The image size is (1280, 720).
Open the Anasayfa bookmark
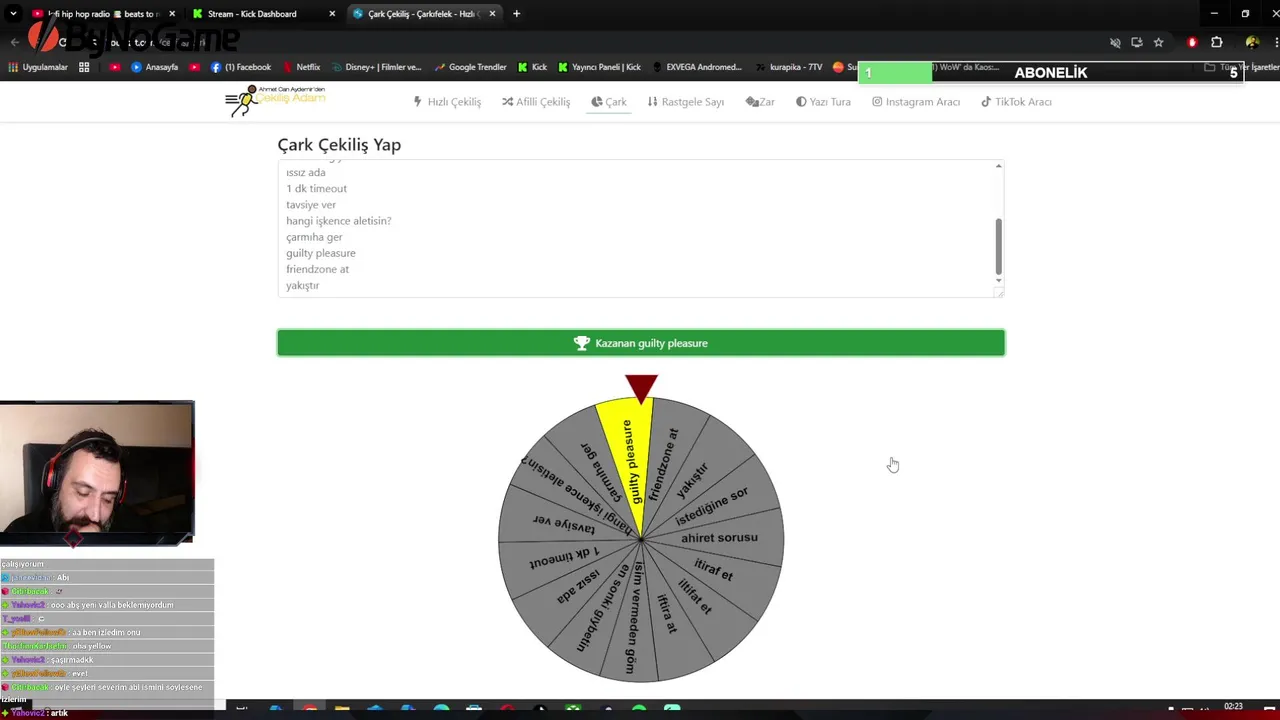point(154,67)
